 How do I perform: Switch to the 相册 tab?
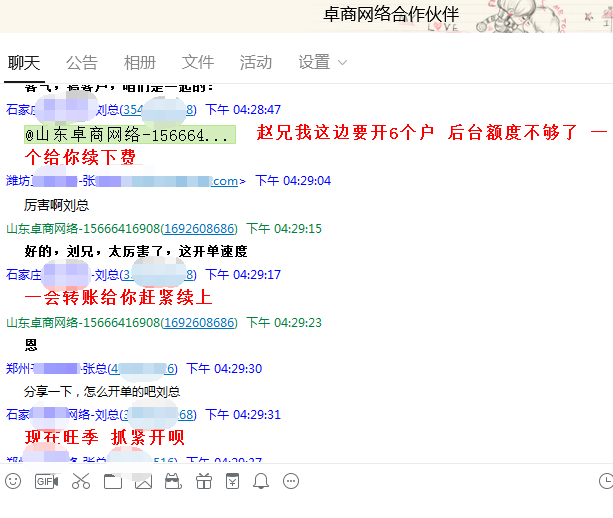pos(140,62)
